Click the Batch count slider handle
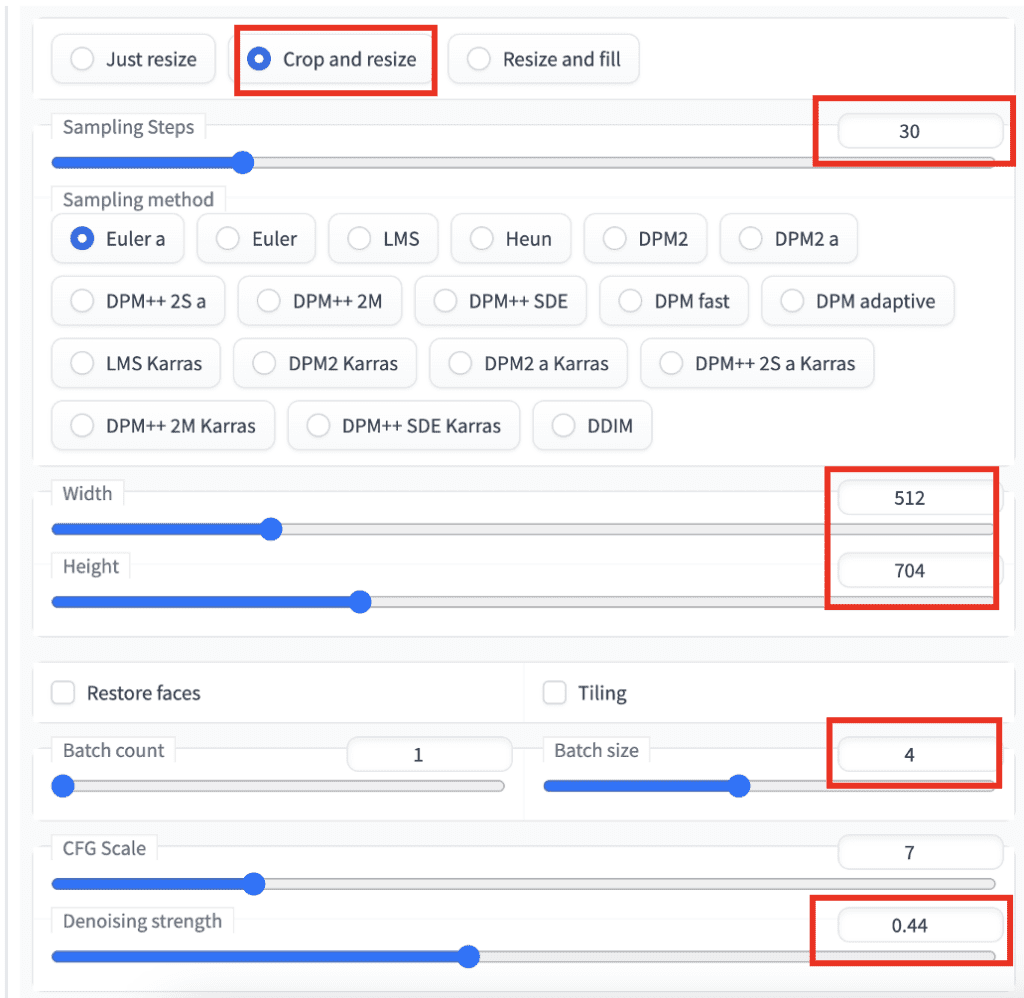The image size is (1024, 998). (x=63, y=785)
